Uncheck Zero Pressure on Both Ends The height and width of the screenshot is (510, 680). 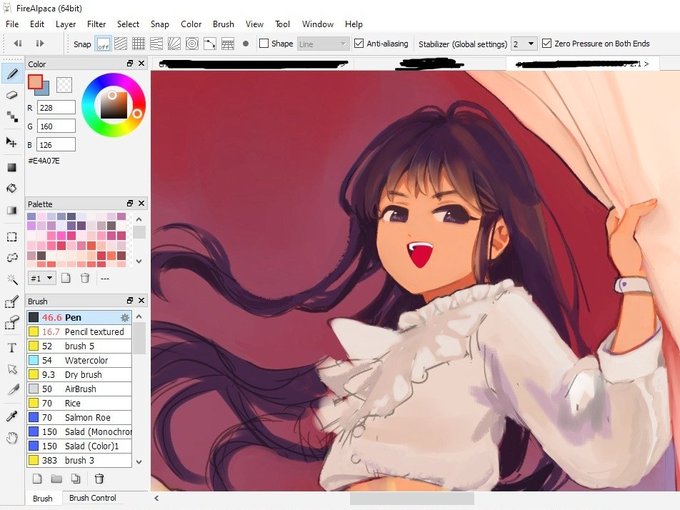(x=547, y=43)
